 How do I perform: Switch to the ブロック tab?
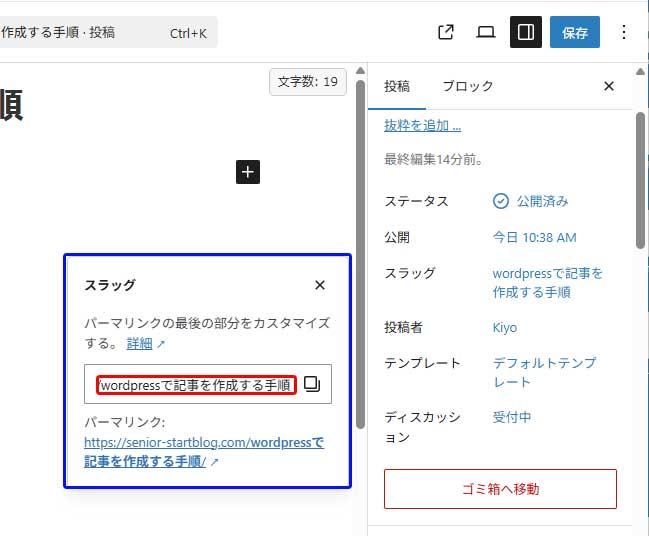point(468,86)
